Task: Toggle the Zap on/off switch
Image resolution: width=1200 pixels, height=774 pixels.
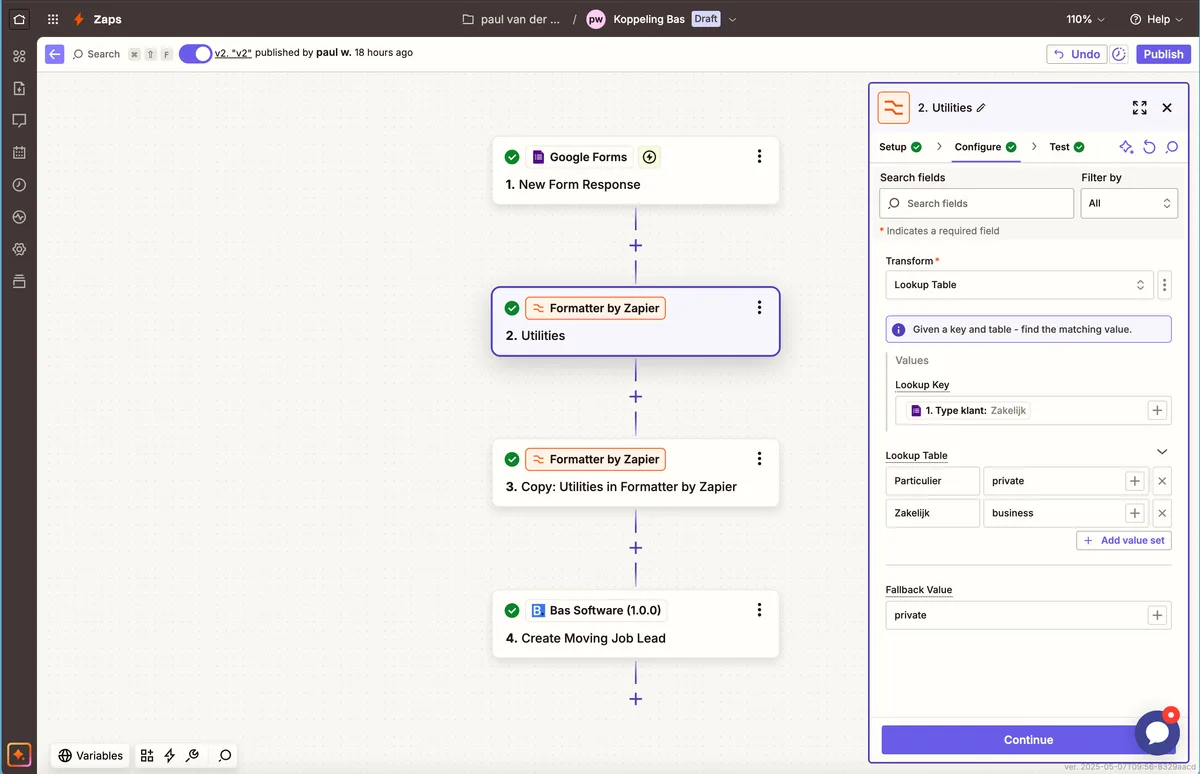Action: (x=195, y=54)
